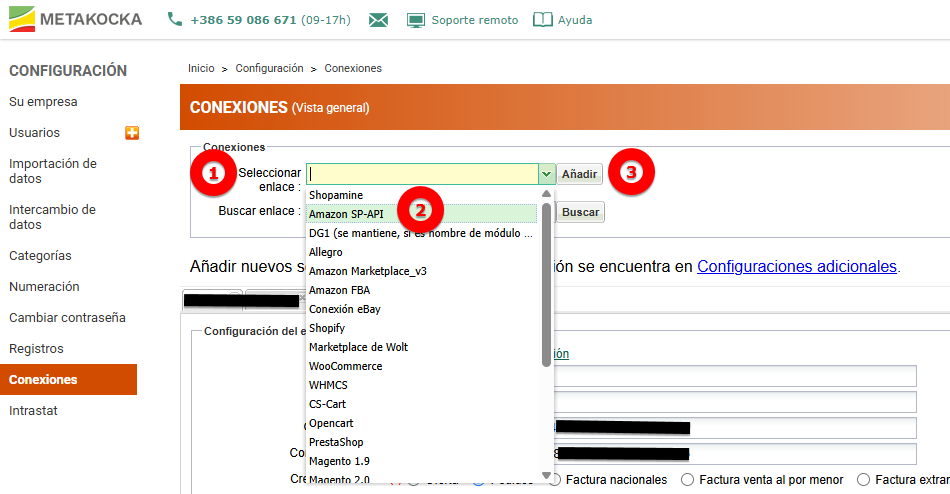Click the Añadir button
950x494 pixels.
(x=579, y=174)
